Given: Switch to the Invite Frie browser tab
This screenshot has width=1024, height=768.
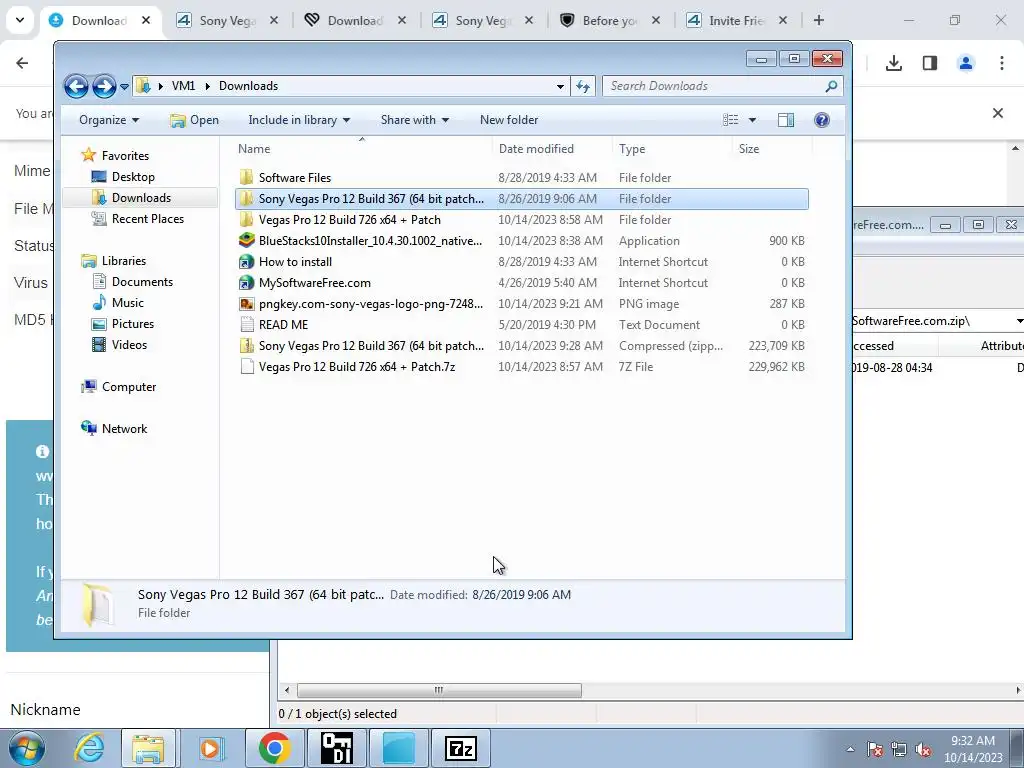Looking at the screenshot, I should [736, 20].
